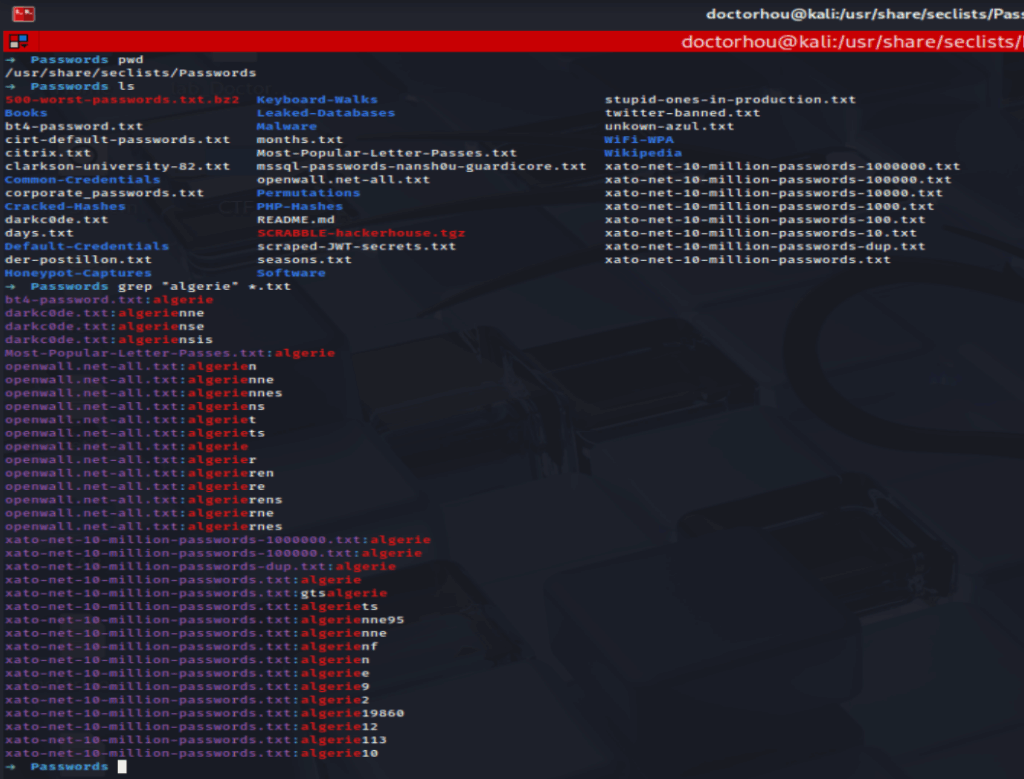The height and width of the screenshot is (779, 1024).
Task: Click mssql-passwords-nansh0u-guardicore.txt
Action: point(421,167)
